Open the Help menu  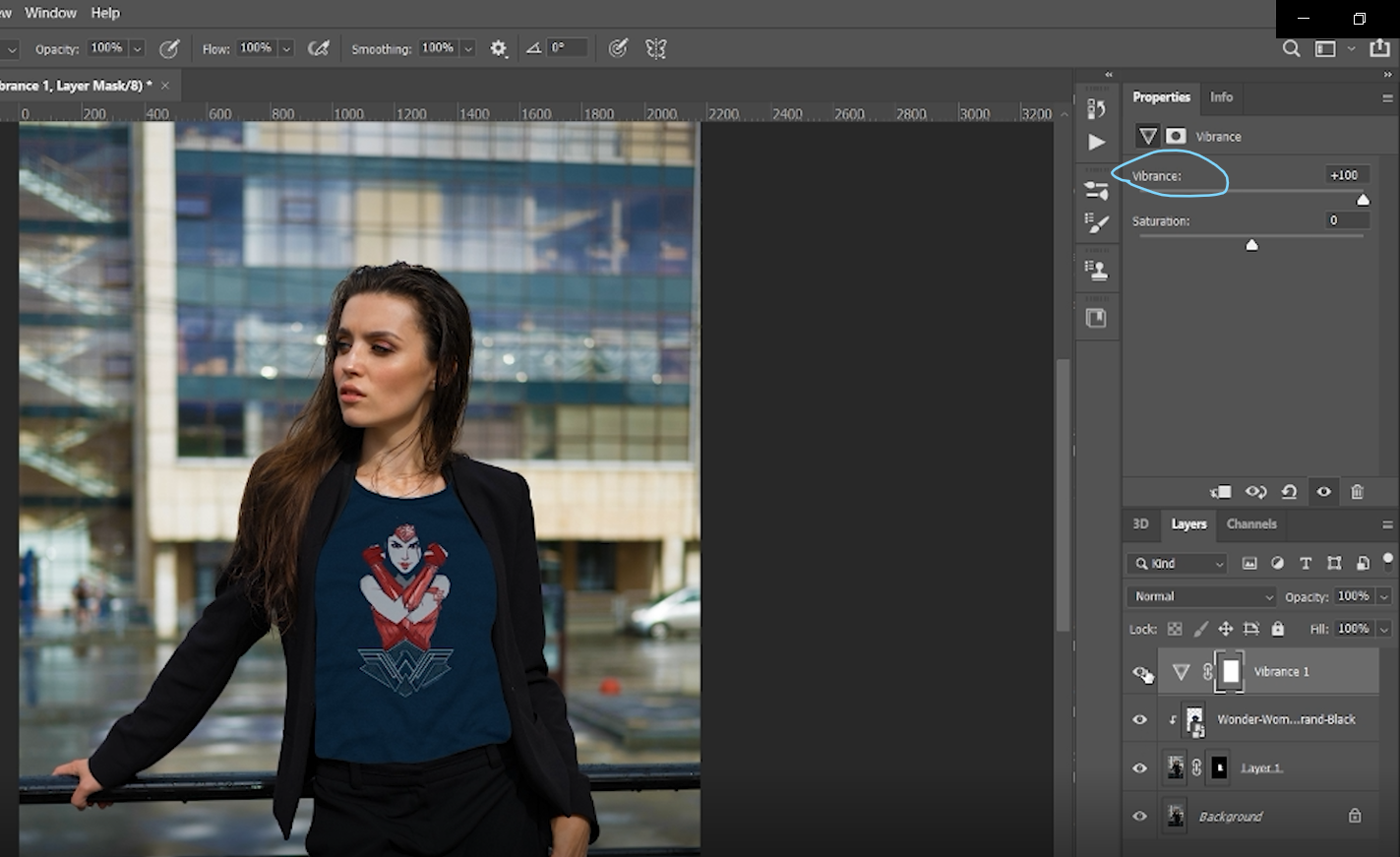105,13
